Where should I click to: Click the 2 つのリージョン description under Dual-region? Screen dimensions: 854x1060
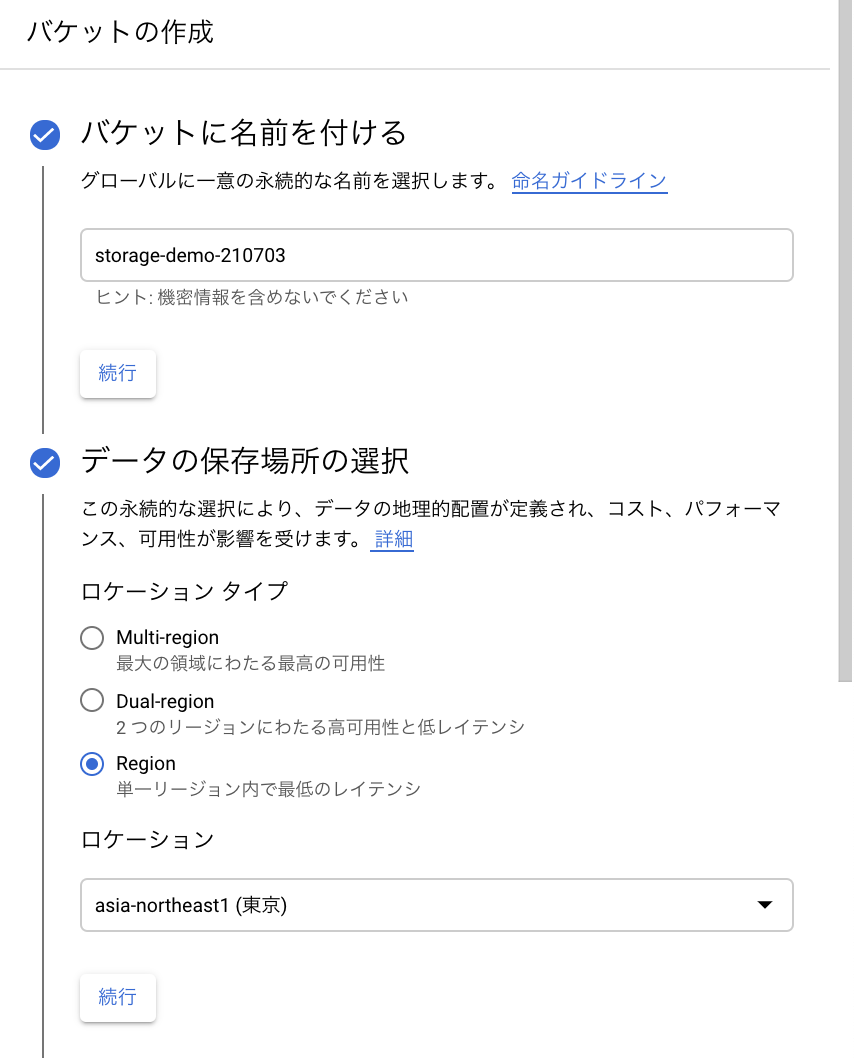[x=320, y=727]
